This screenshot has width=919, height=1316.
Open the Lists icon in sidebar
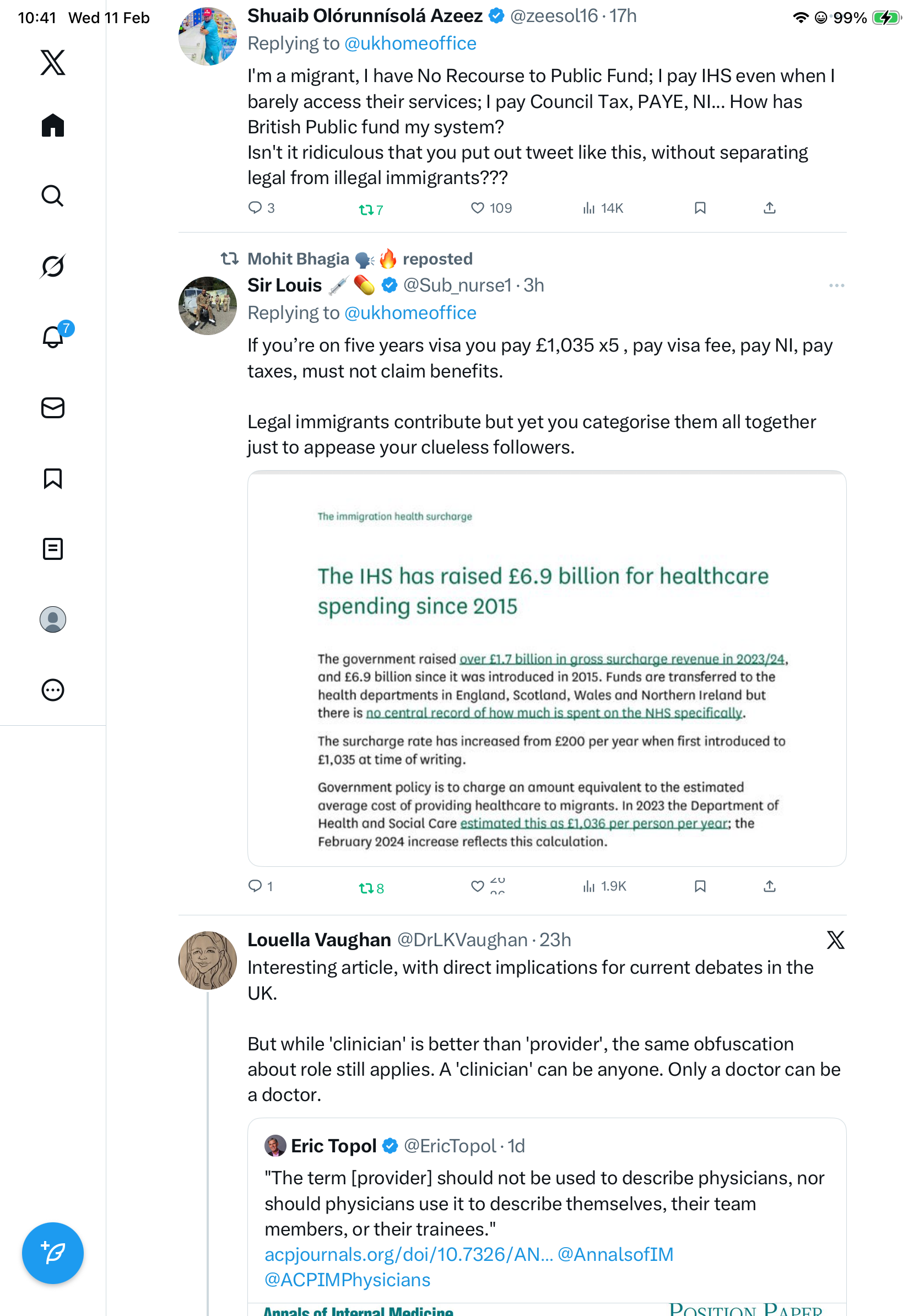pyautogui.click(x=53, y=548)
